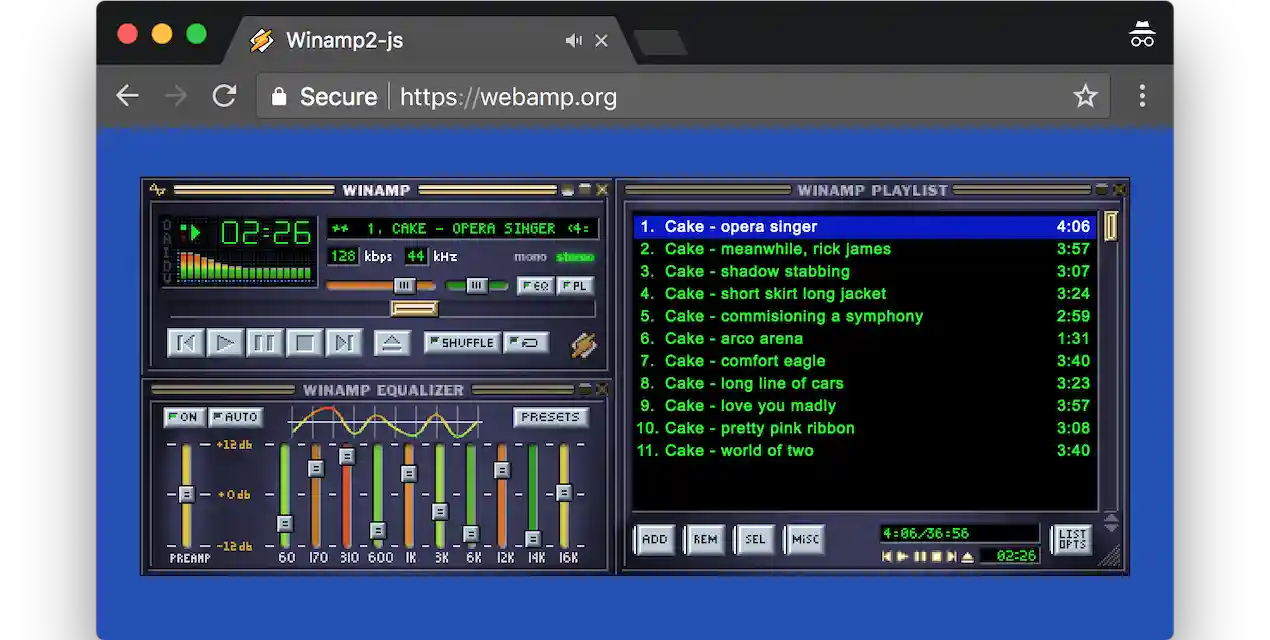Click the equalizer curve graph display
This screenshot has width=1270, height=640.
coord(385,422)
